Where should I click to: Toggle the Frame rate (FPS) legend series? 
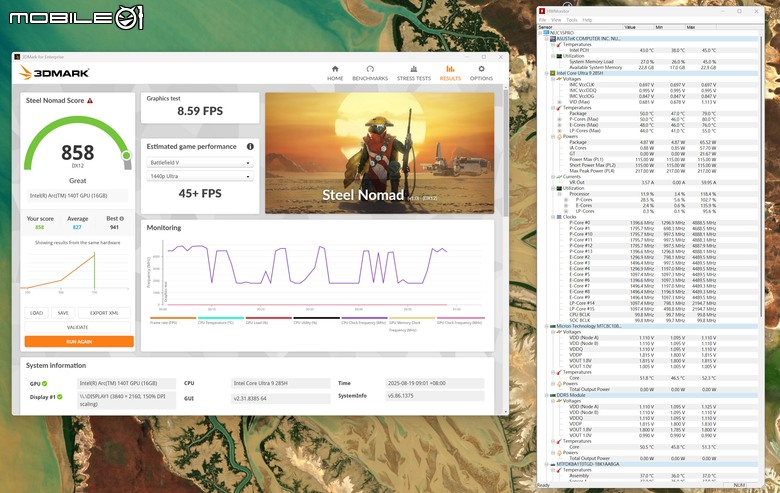coord(173,320)
